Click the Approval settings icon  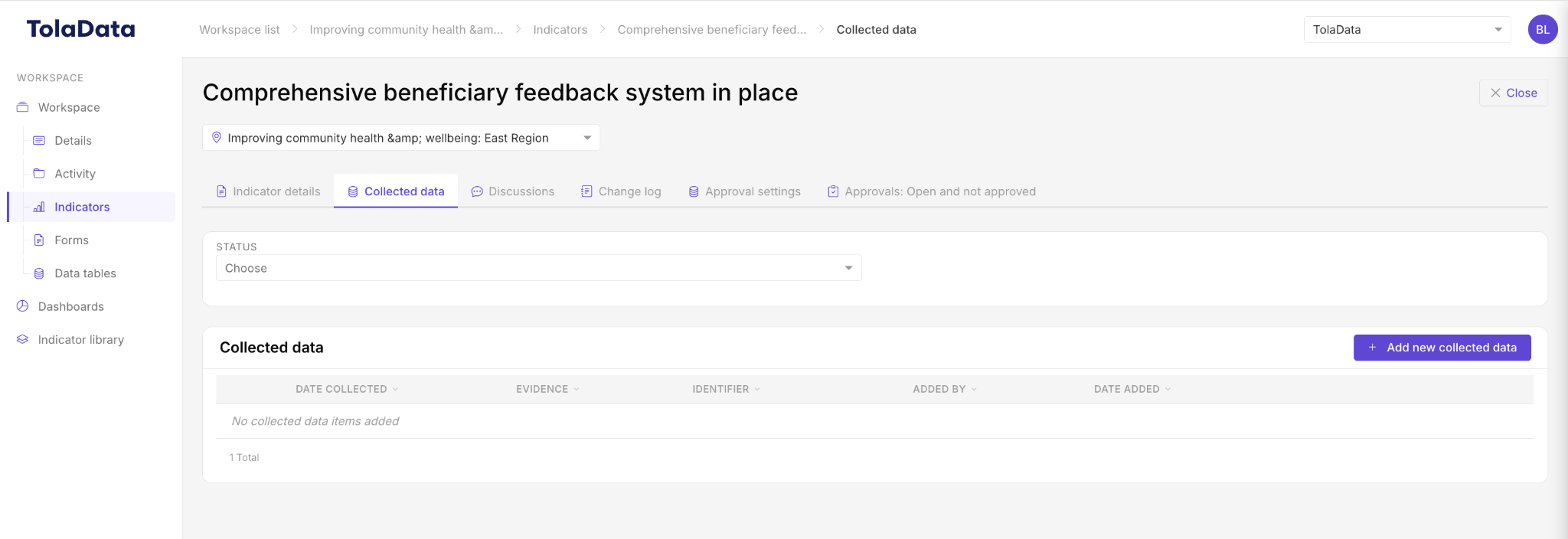coord(694,191)
